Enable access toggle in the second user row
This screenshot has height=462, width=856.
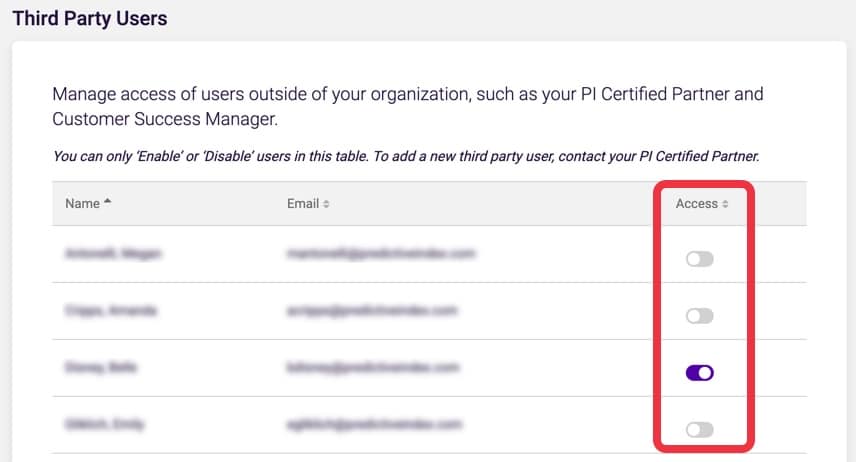(x=700, y=316)
